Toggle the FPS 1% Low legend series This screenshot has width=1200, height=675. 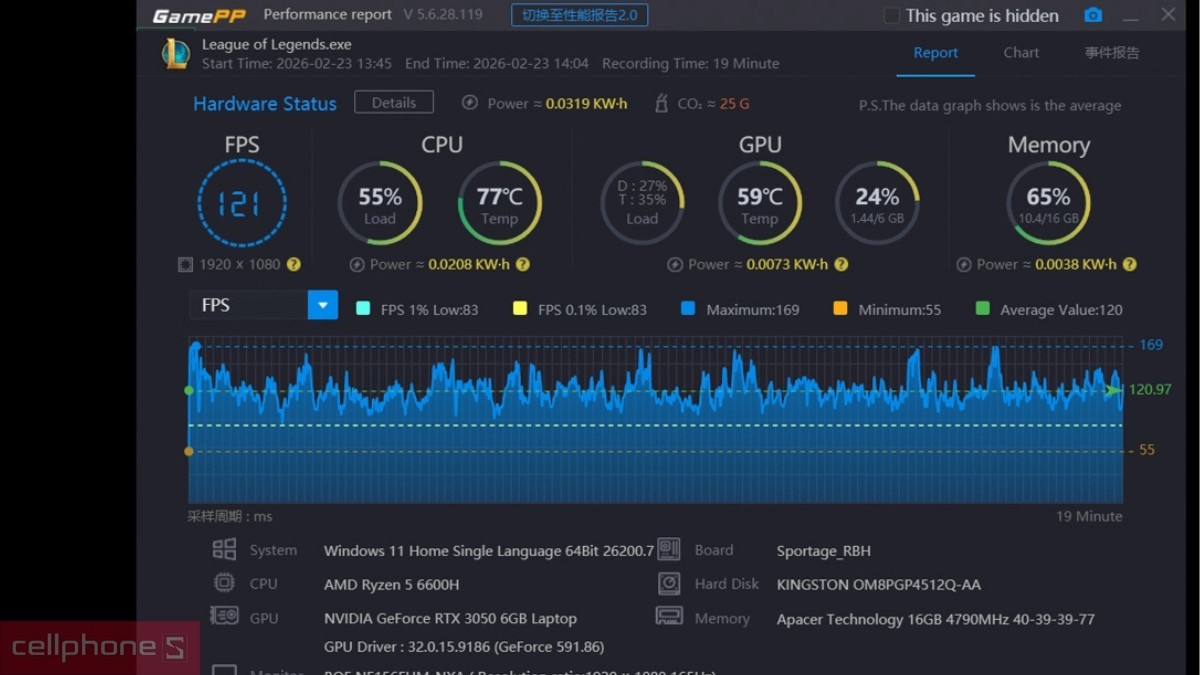(x=363, y=309)
